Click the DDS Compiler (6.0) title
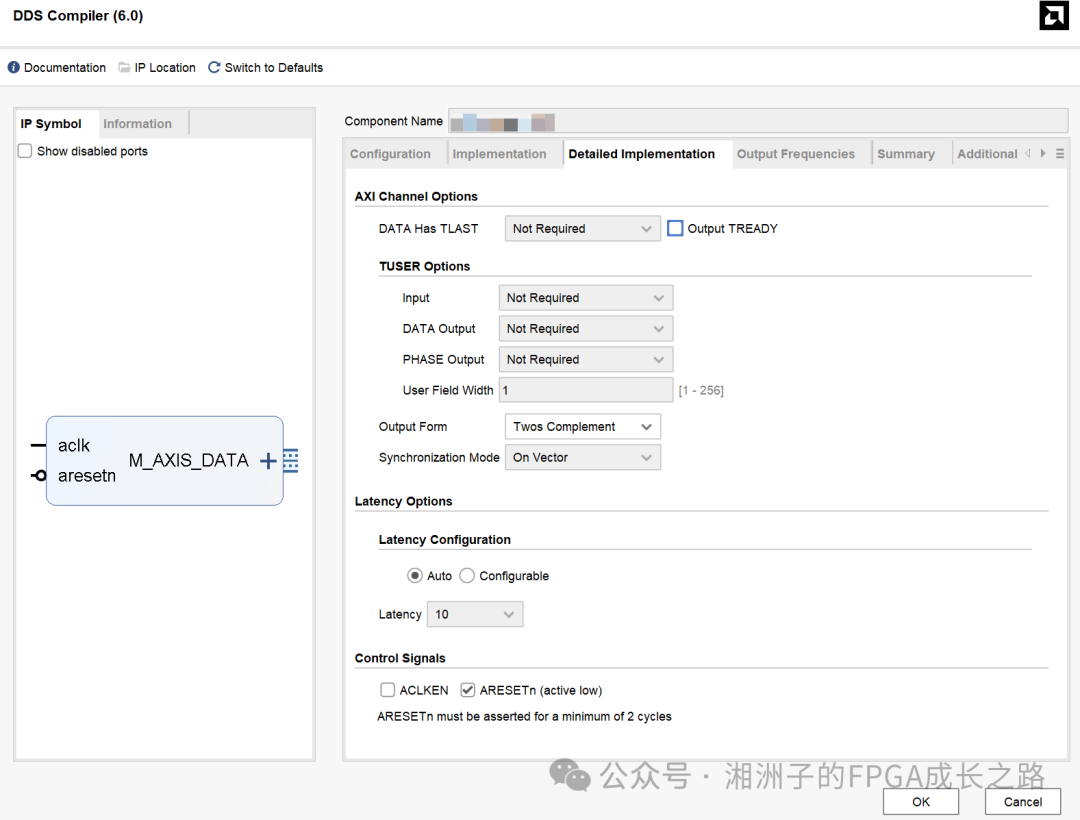The width and height of the screenshot is (1080, 820). 78,16
